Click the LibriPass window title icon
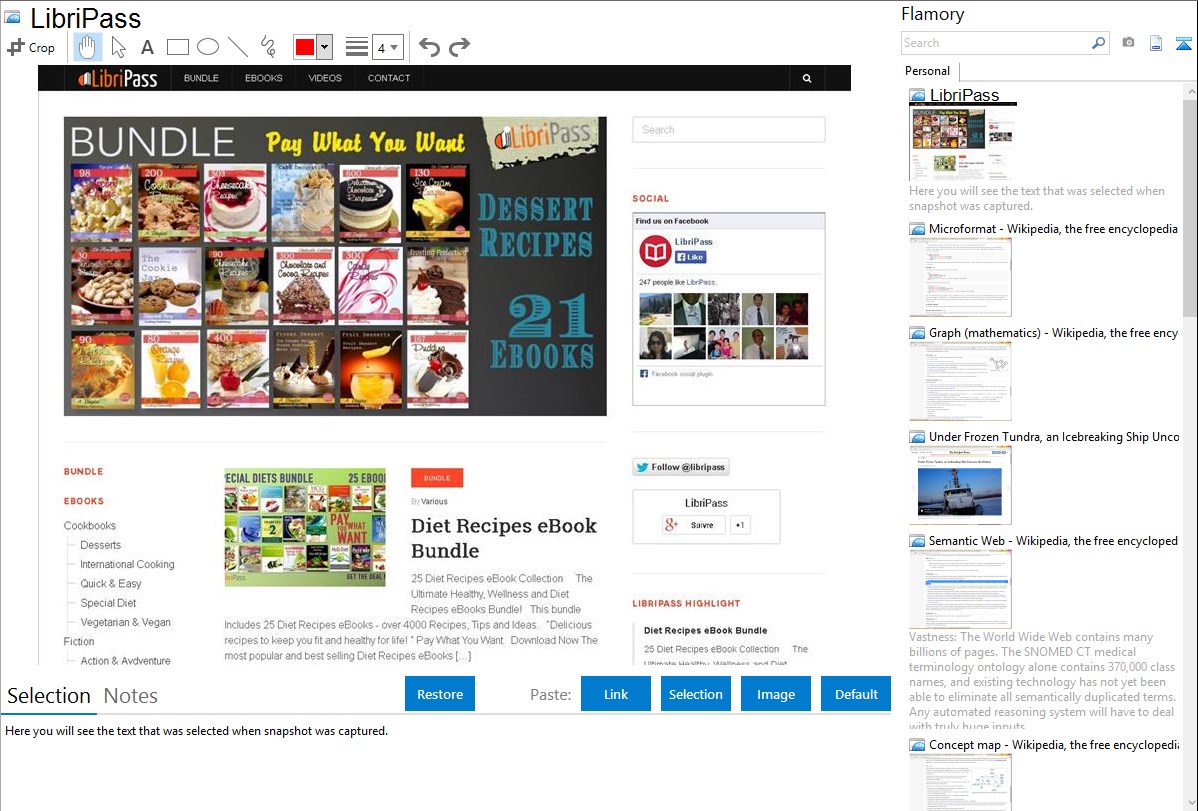 tap(11, 17)
